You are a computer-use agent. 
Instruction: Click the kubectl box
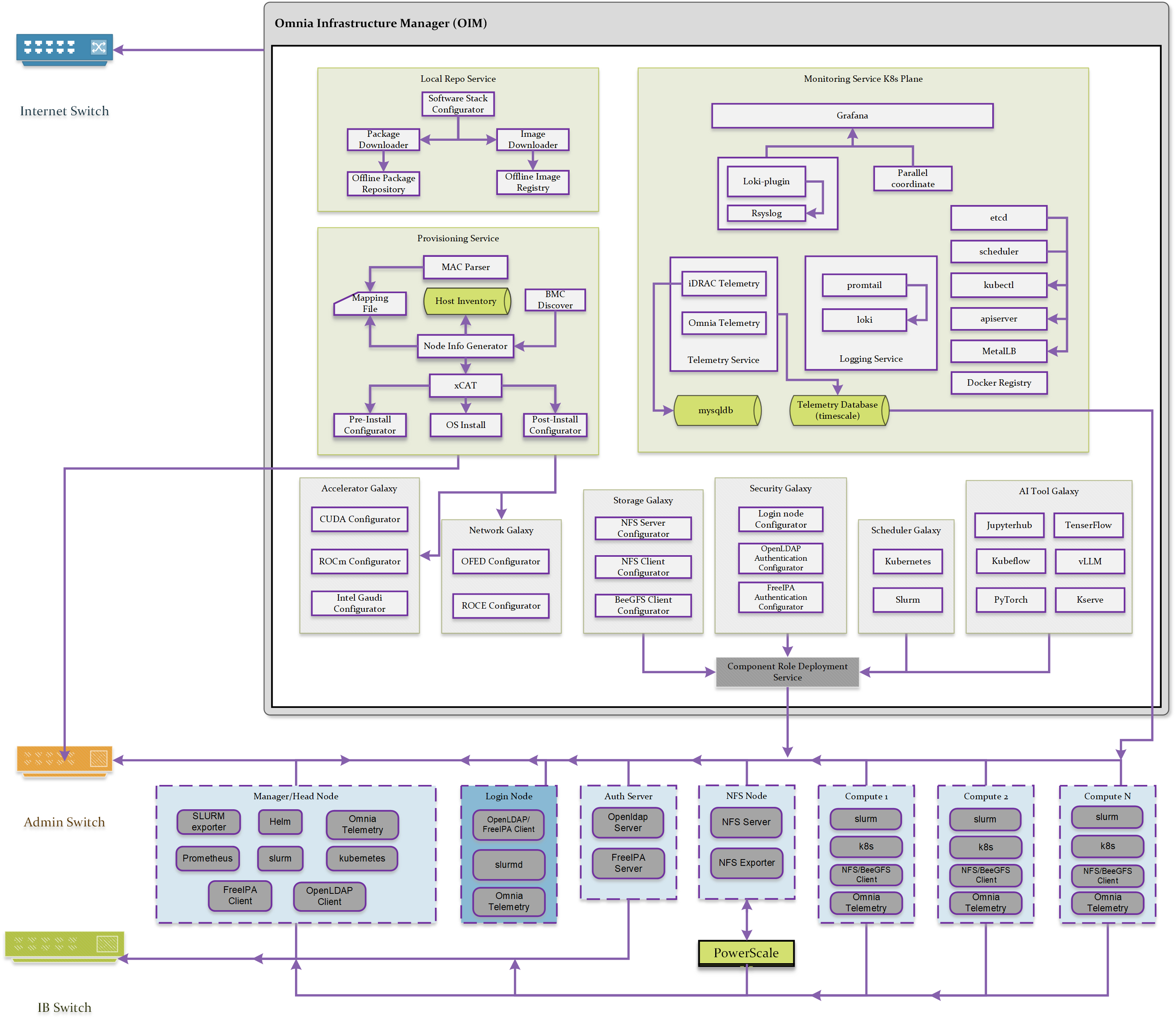pos(999,285)
